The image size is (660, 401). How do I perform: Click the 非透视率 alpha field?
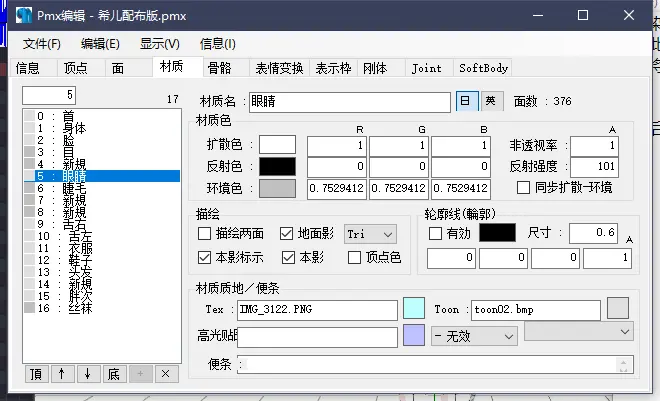click(594, 146)
